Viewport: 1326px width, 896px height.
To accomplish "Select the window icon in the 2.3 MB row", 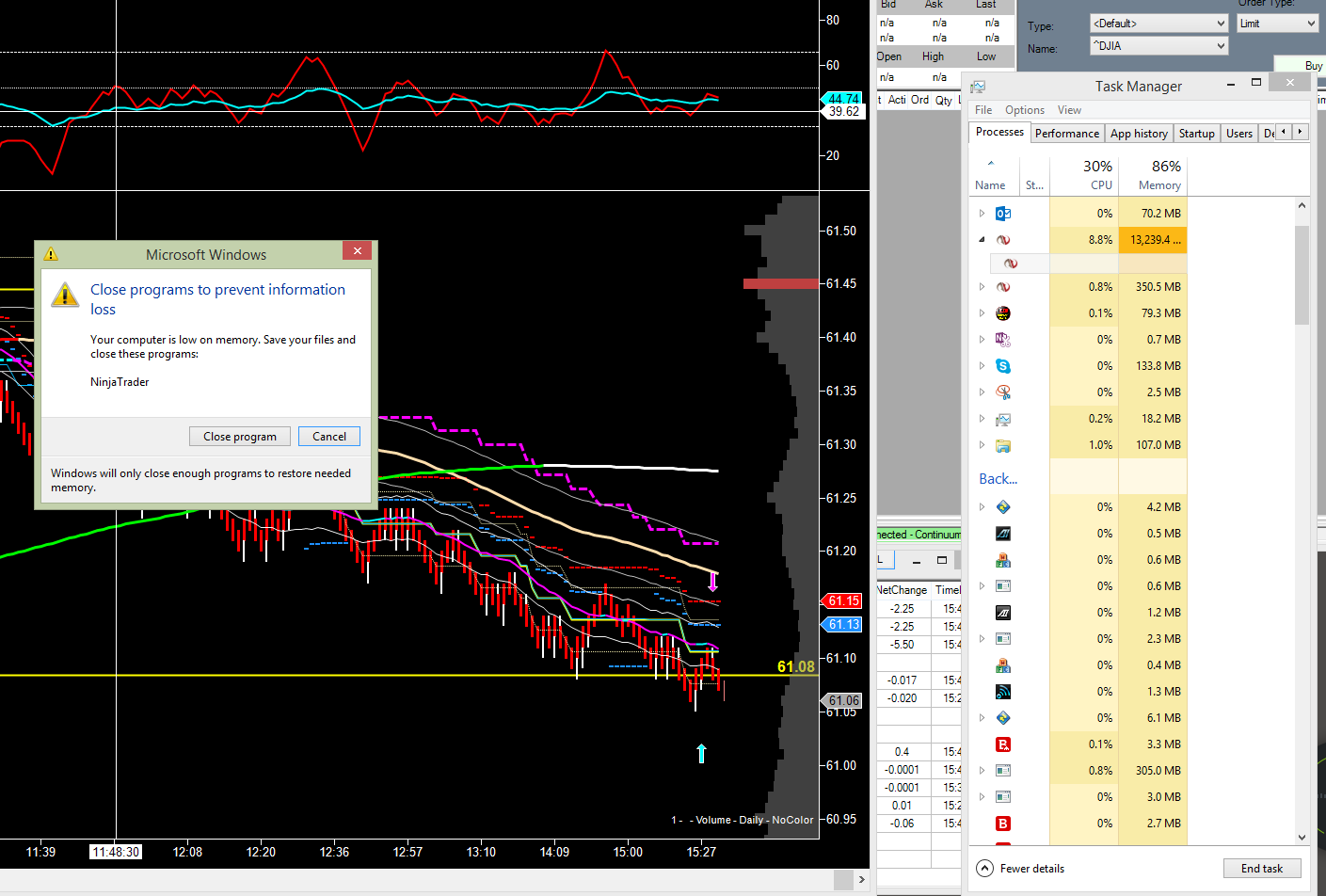I will tap(1003, 639).
